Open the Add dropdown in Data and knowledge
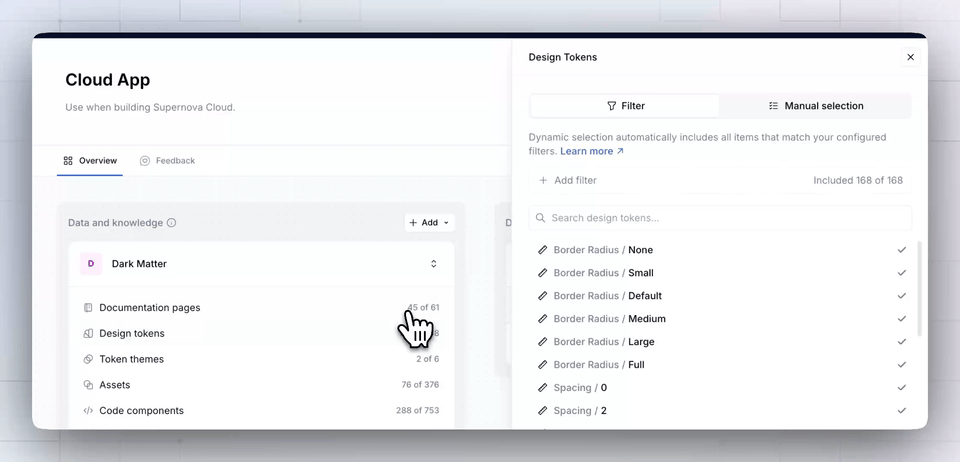Screen dimensions: 960x462 pyautogui.click(x=429, y=223)
